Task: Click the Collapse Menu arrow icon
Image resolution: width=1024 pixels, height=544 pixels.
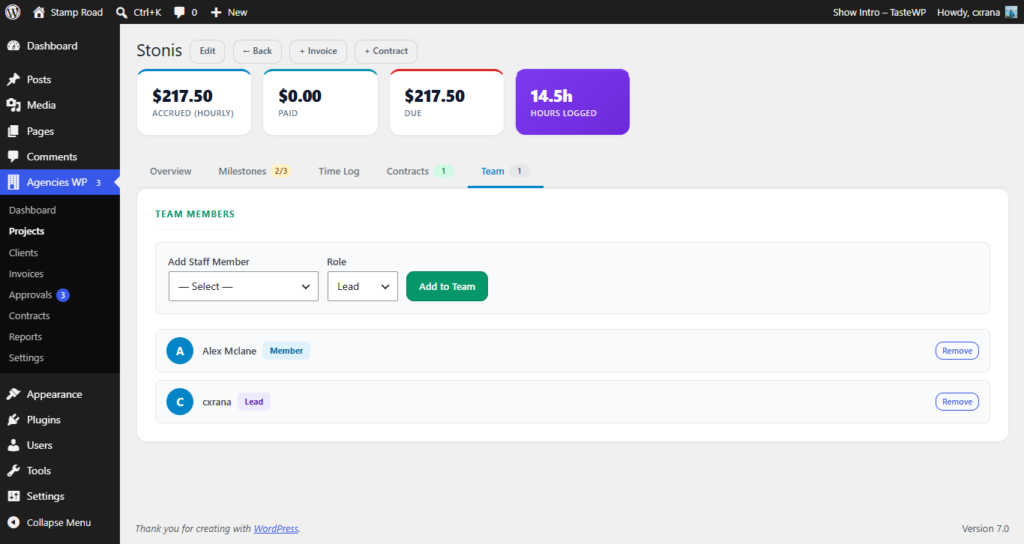Action: pos(13,522)
